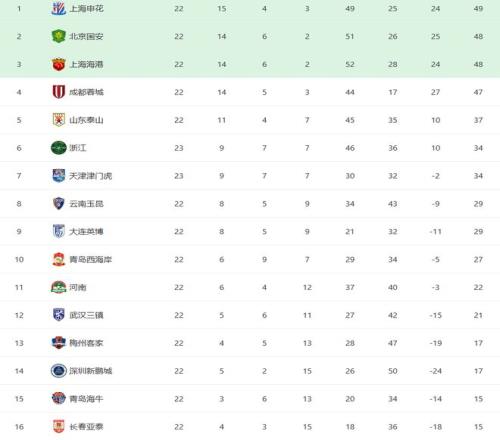Image resolution: width=500 pixels, height=440 pixels.
Task: Click the 梅州客家 team name
Action: click(86, 343)
